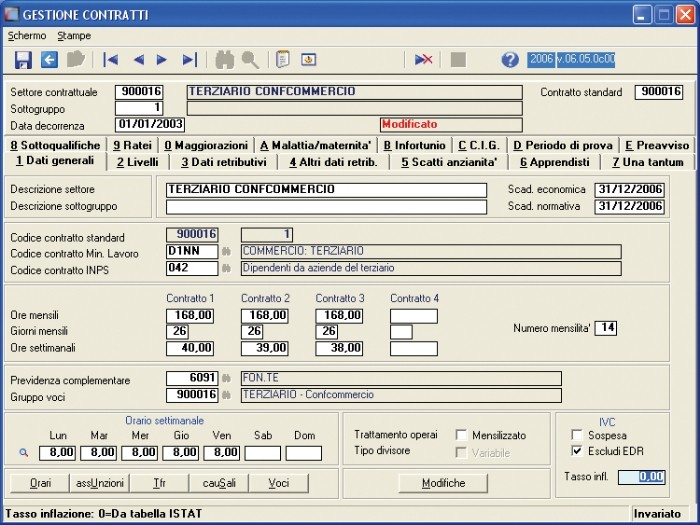
Task: Open the 8 Sottoqualifiche tab
Action: (55, 145)
